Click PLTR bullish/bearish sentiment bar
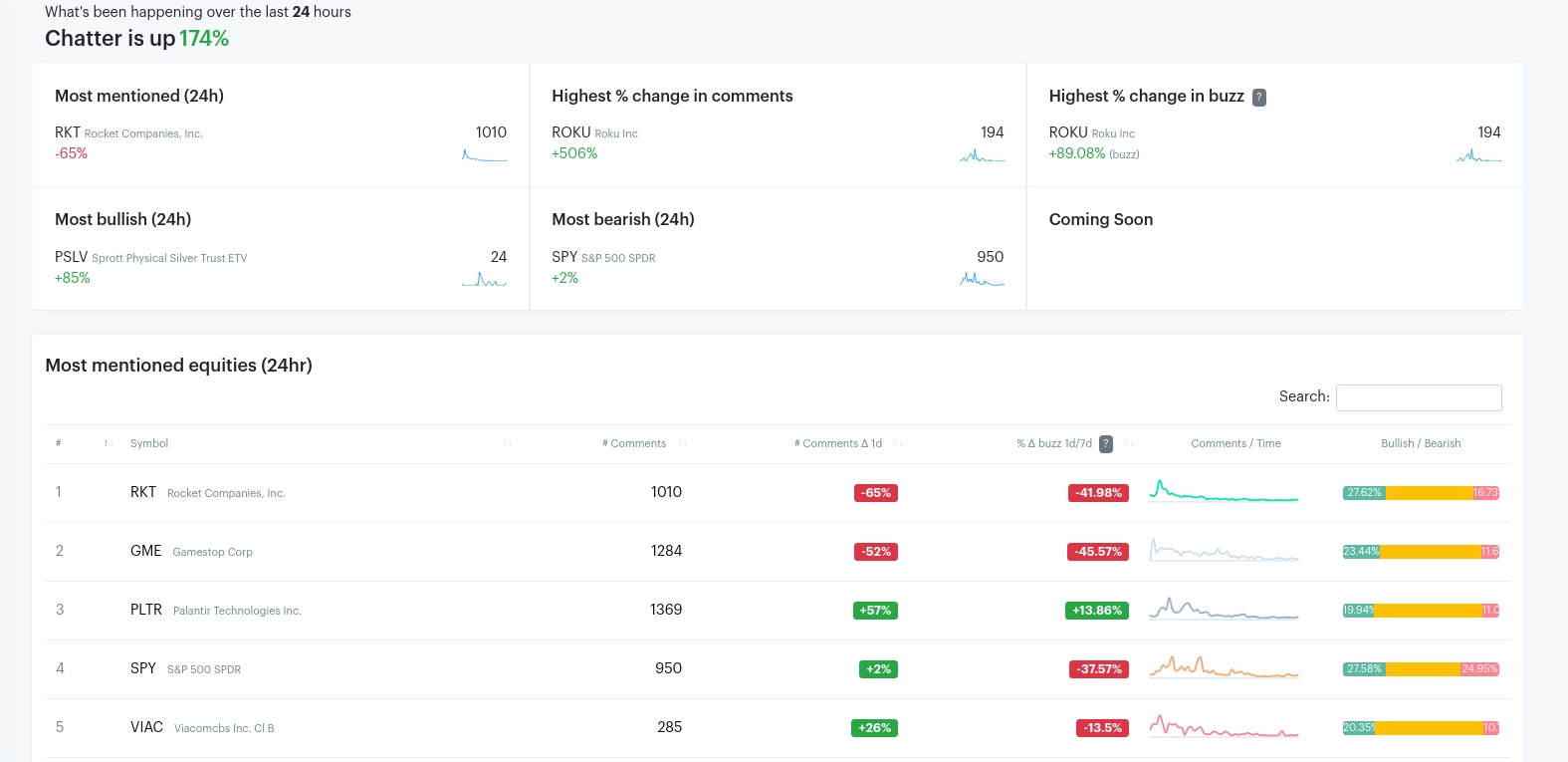The image size is (1568, 762). [x=1421, y=611]
